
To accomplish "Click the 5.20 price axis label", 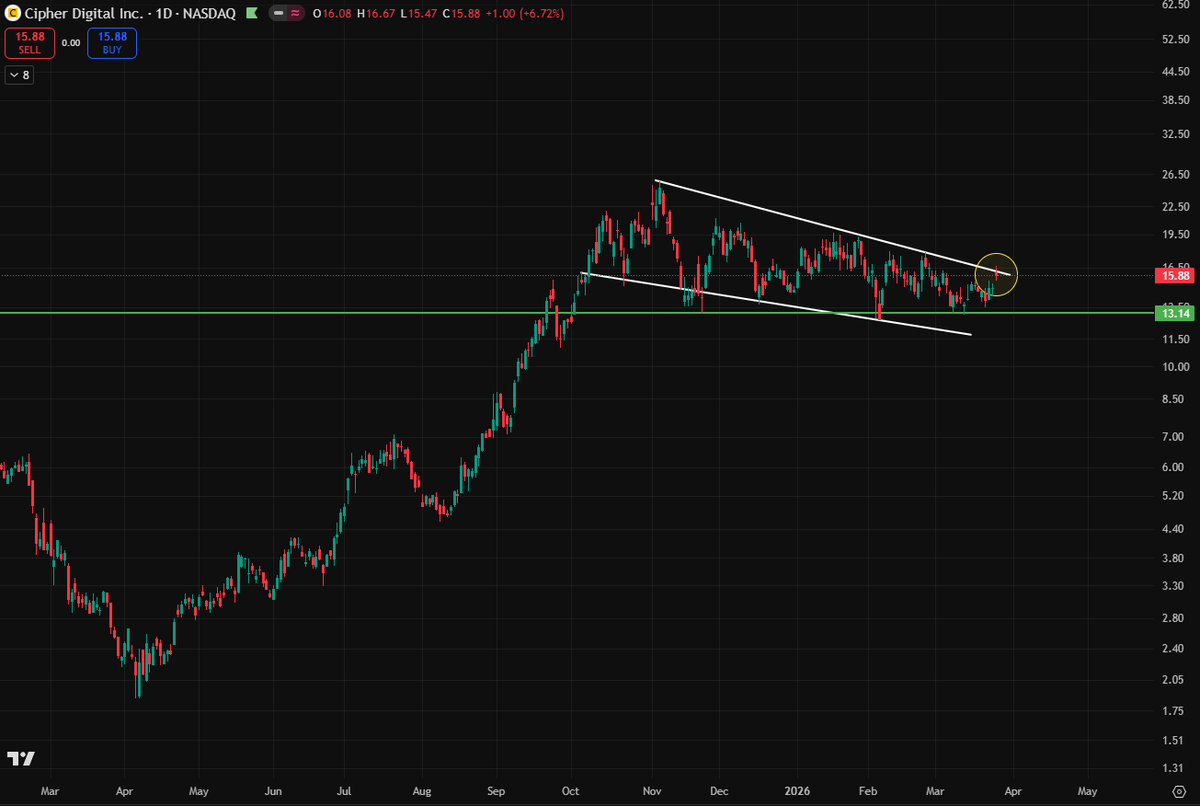I will (1175, 496).
